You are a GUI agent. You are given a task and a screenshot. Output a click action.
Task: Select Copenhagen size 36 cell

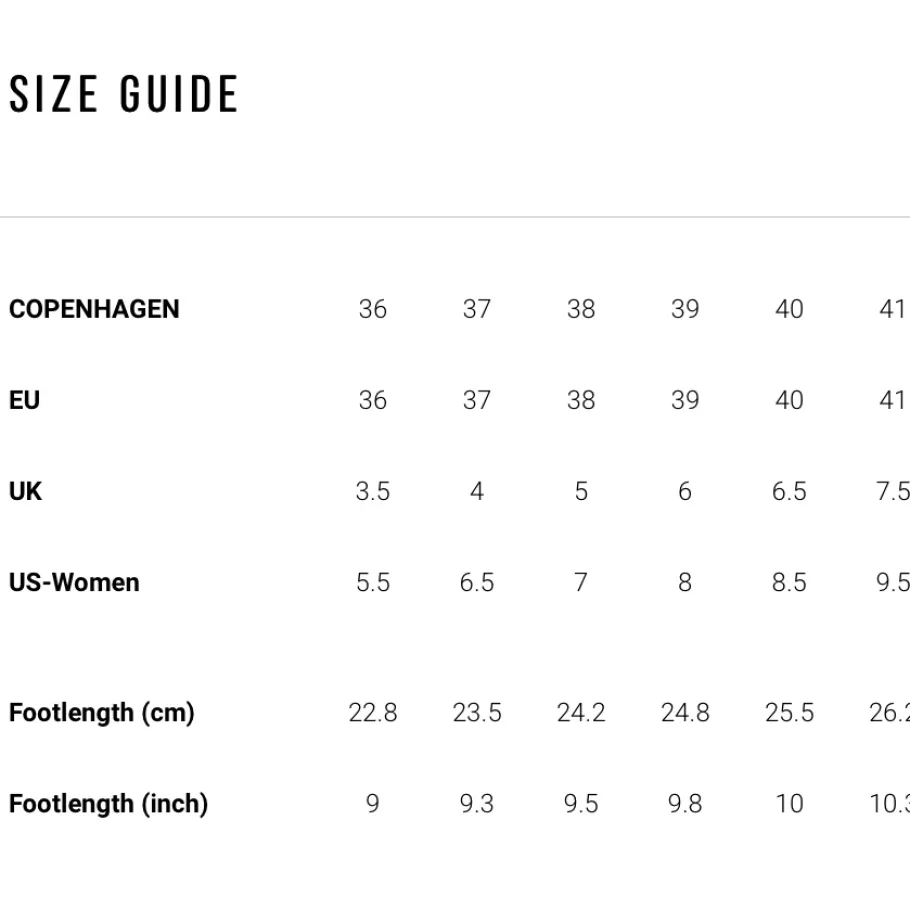[373, 309]
